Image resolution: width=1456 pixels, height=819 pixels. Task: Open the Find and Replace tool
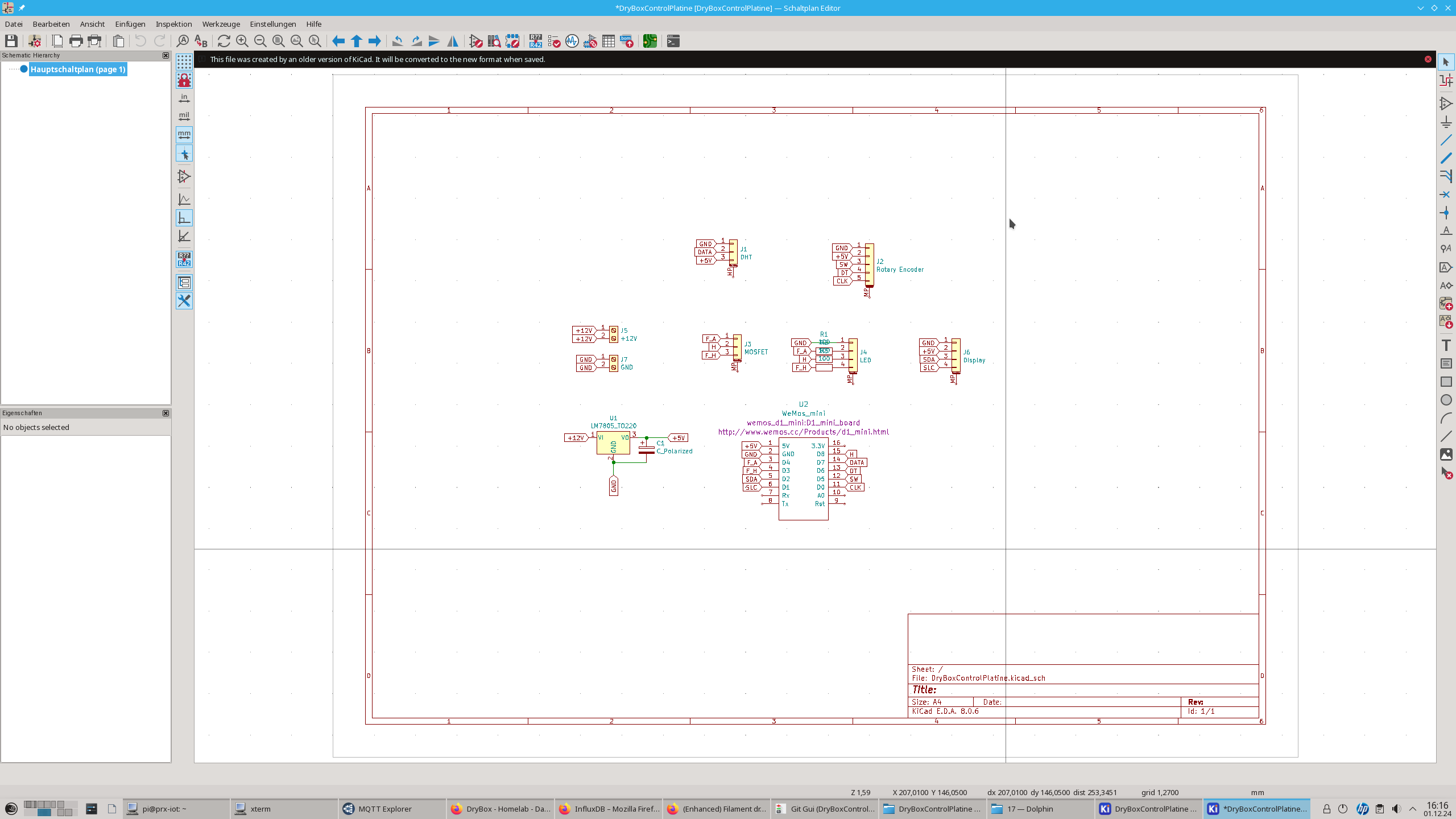tap(201, 41)
